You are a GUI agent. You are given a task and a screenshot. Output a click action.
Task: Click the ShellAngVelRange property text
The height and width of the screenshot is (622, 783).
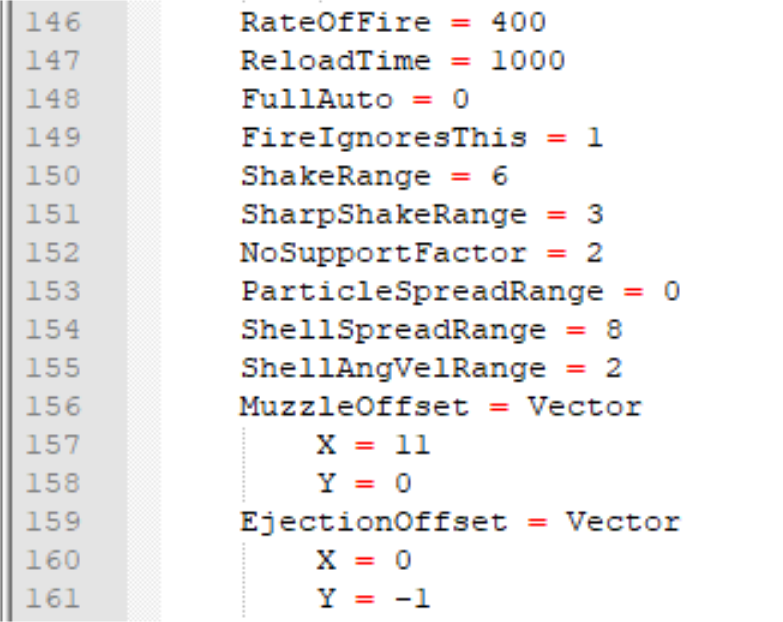[x=393, y=368]
